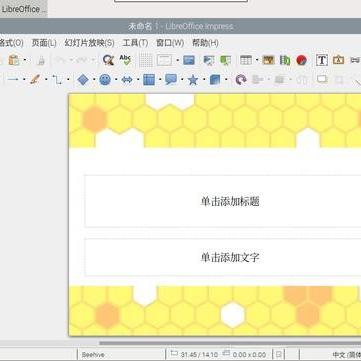Click the Align objects icon
This screenshot has height=361, width=361.
click(x=258, y=80)
